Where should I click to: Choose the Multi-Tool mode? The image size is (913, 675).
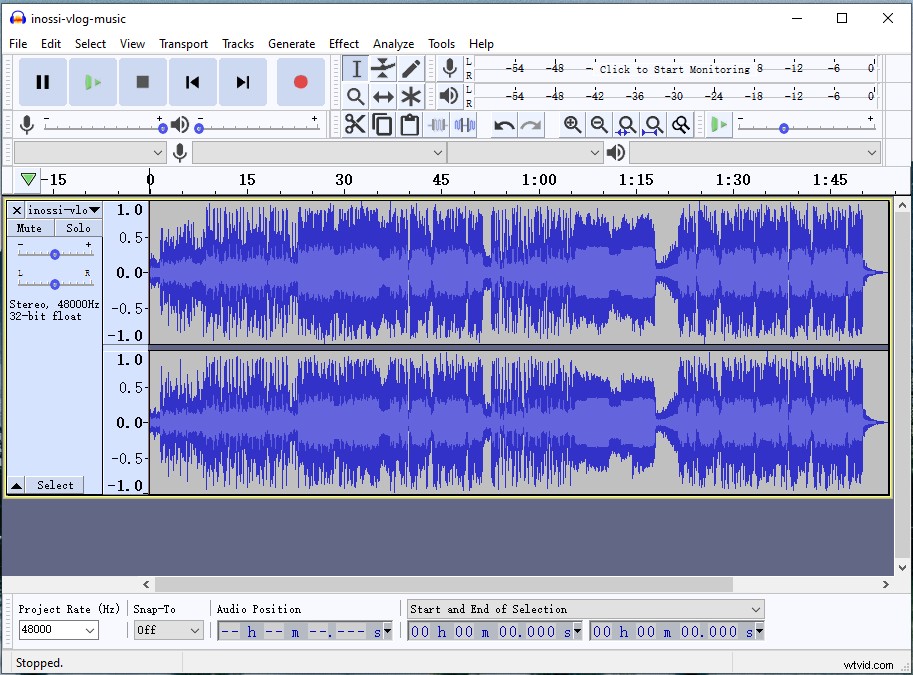[409, 96]
